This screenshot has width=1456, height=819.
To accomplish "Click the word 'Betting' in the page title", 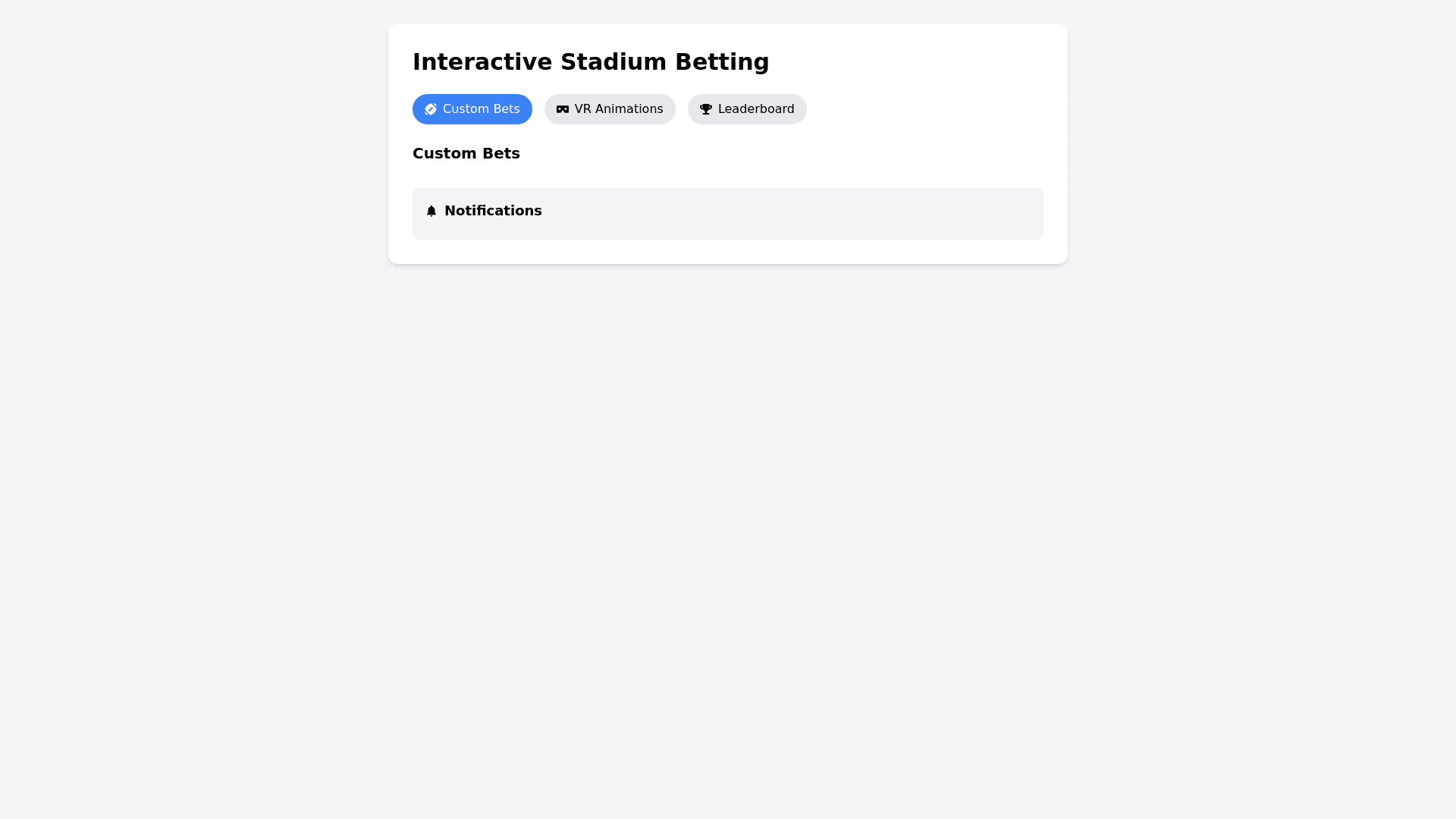I will (722, 61).
